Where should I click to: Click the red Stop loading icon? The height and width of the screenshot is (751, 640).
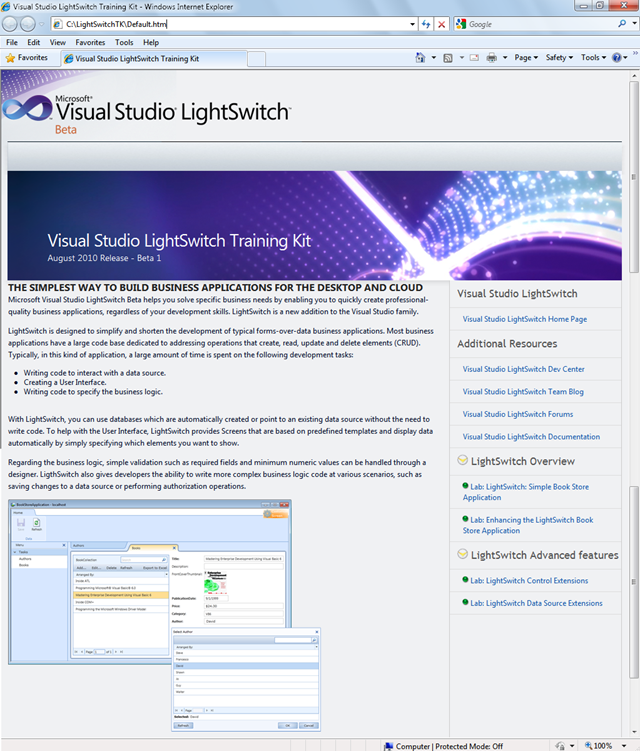click(442, 24)
